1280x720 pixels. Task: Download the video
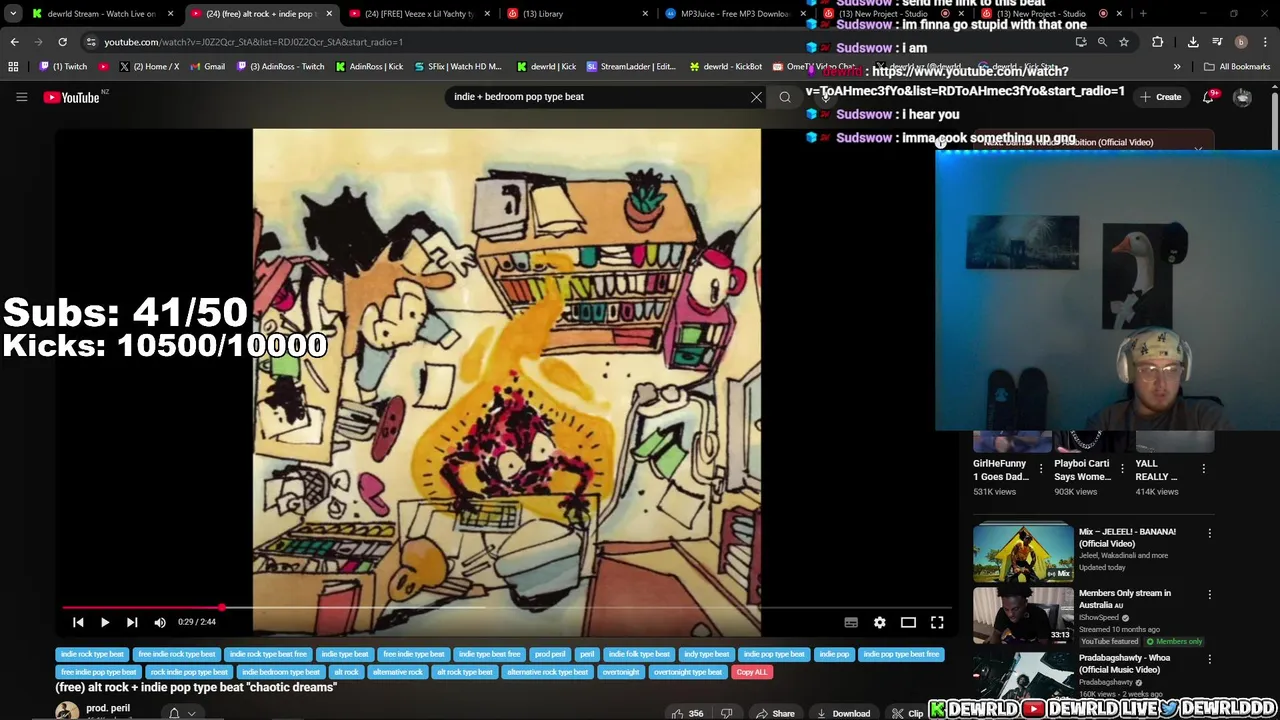pos(843,713)
